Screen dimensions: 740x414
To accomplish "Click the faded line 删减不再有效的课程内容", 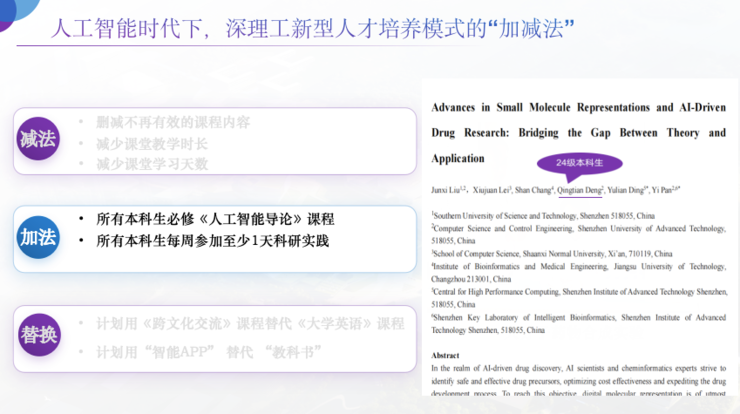I will [x=173, y=122].
